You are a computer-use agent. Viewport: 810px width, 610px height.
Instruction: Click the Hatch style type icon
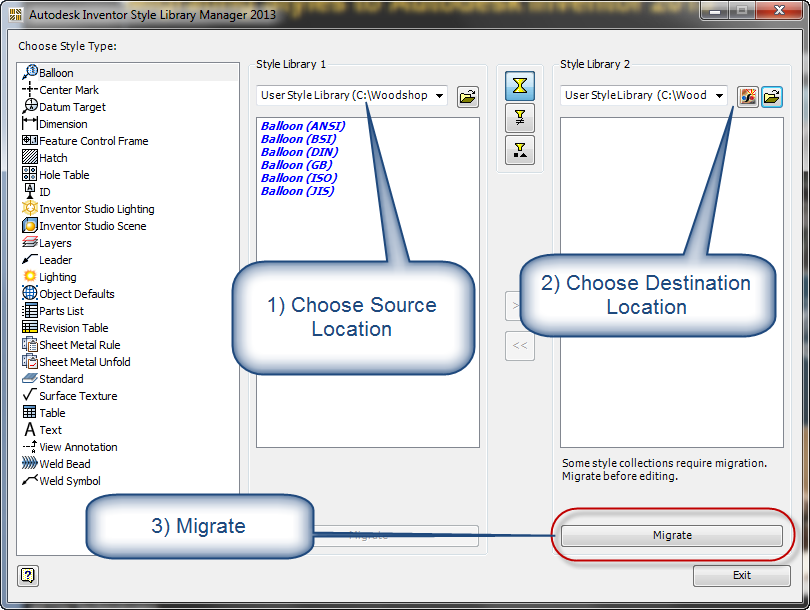point(27,158)
